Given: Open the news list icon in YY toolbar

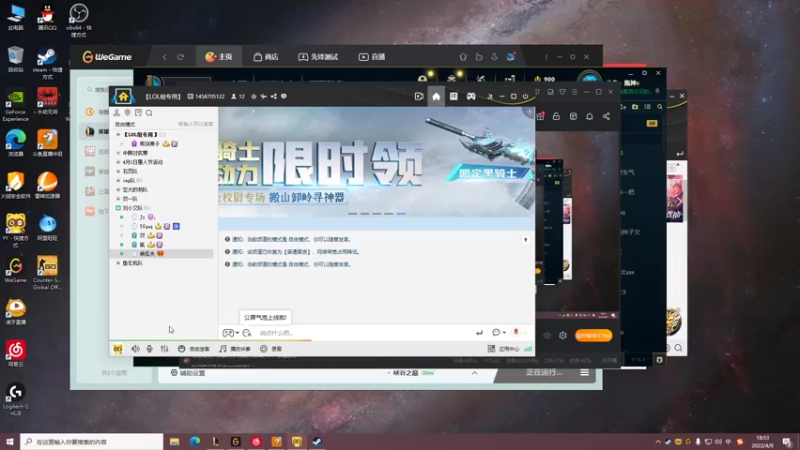Looking at the screenshot, I should point(454,96).
